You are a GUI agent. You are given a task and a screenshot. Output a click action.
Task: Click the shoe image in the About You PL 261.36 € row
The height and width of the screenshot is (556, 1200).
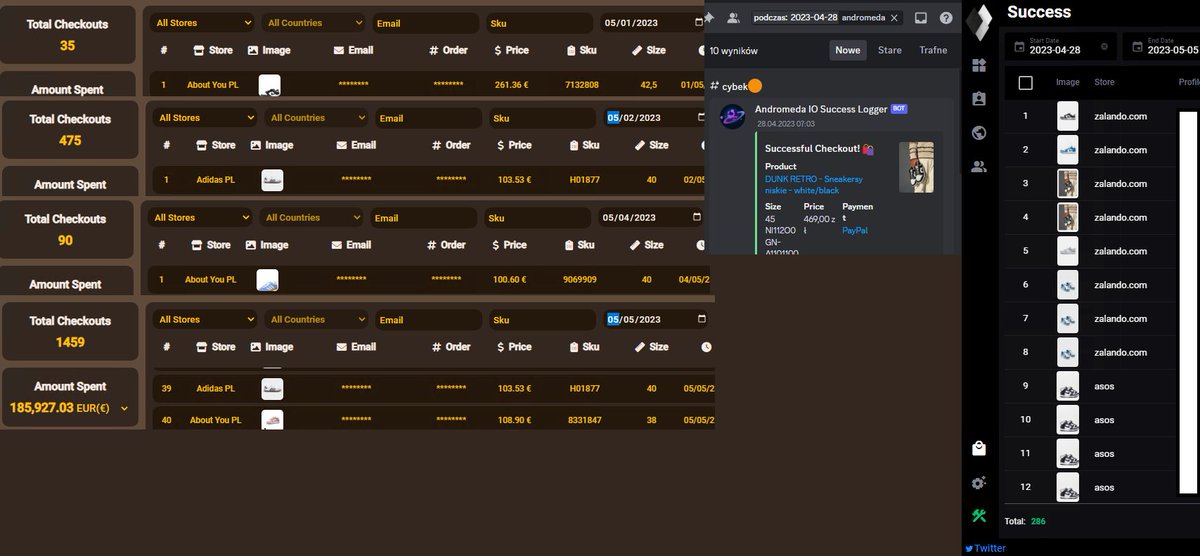point(270,85)
